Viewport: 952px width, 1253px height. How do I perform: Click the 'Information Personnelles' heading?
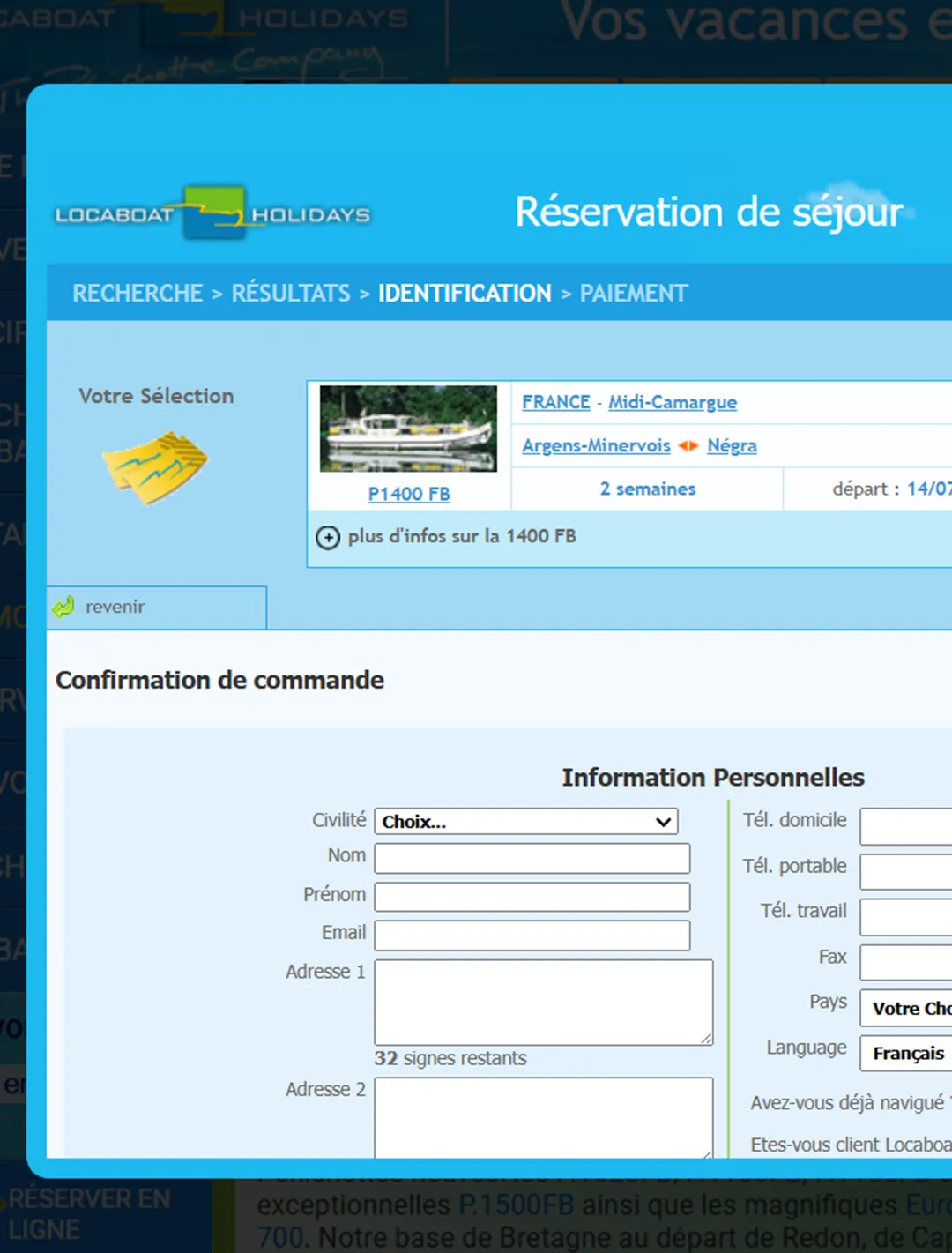point(713,777)
